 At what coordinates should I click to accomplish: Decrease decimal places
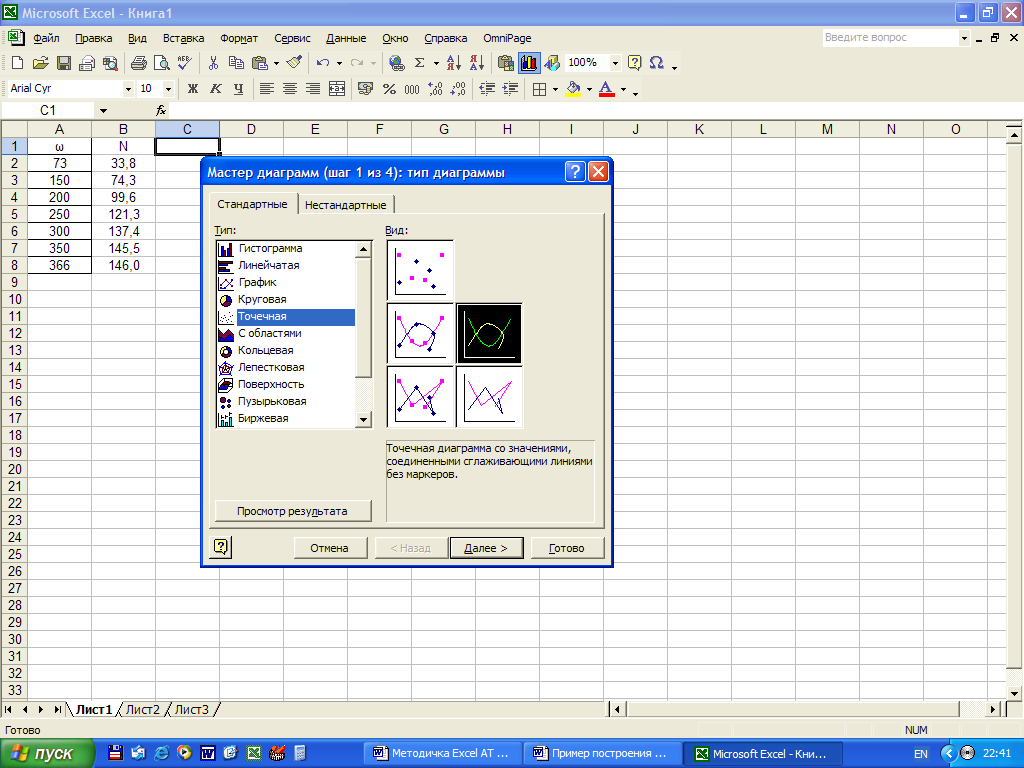click(x=458, y=89)
